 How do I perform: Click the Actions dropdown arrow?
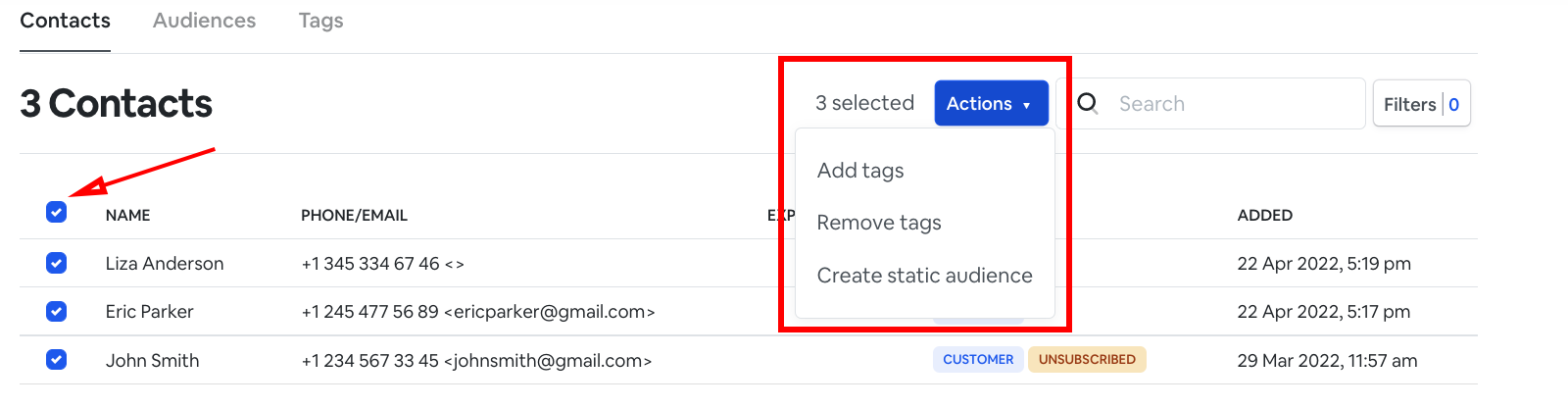[1026, 105]
